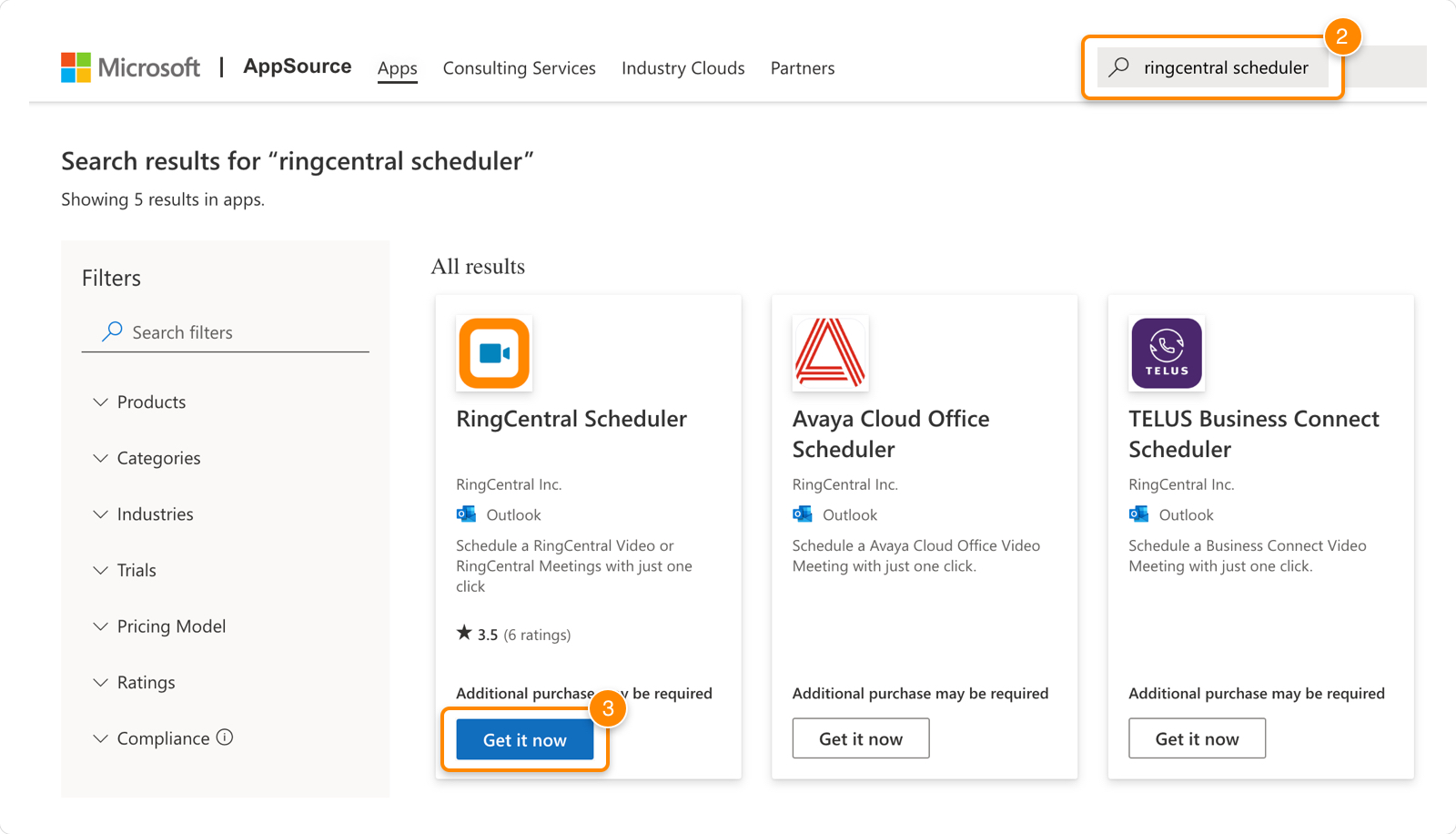
Task: Click the Avaya Cloud Office app icon
Action: pos(830,353)
